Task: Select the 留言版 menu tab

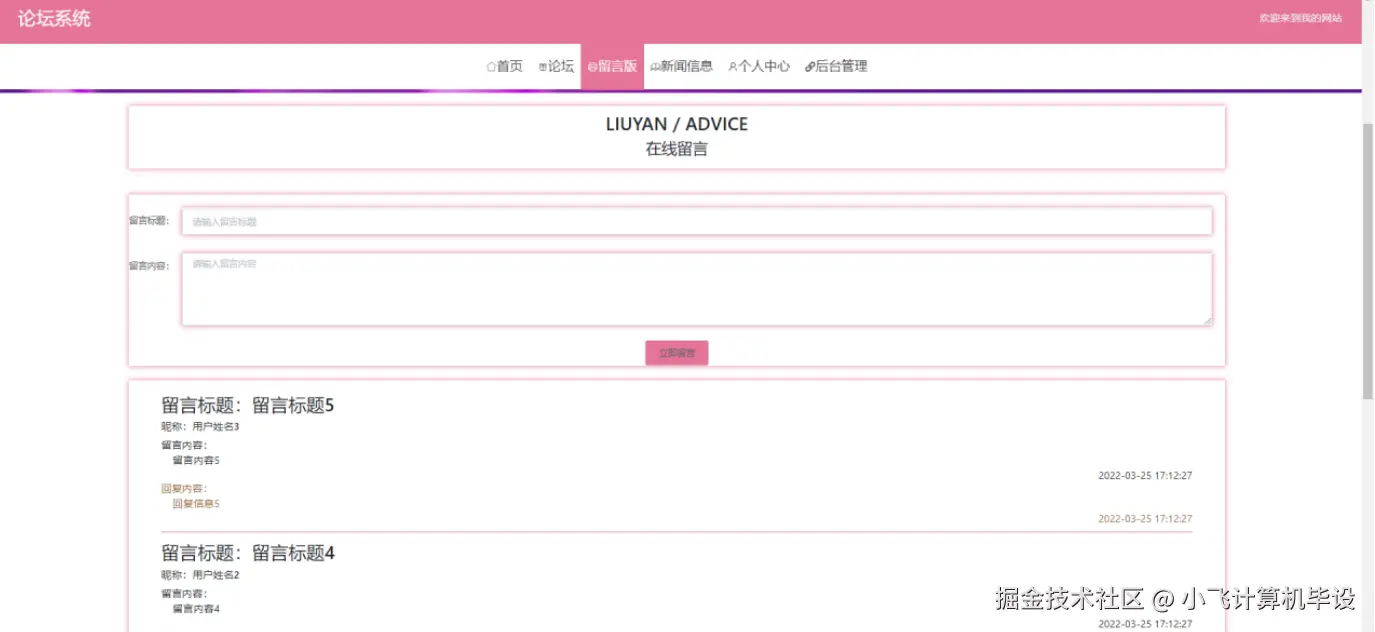Action: (612, 66)
